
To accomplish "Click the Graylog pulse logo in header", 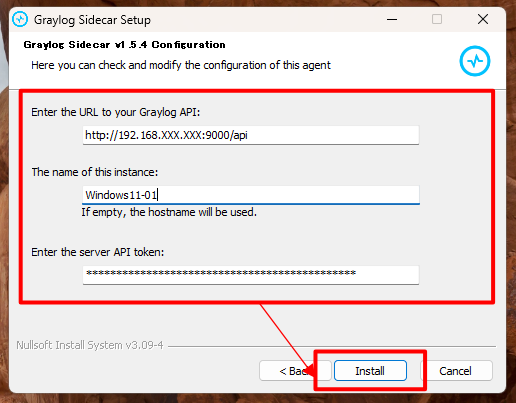I will (x=475, y=61).
